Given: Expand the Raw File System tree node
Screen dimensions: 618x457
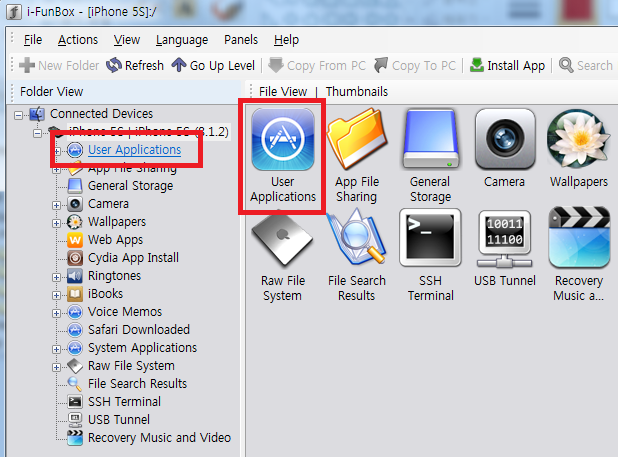Looking at the screenshot, I should pos(56,367).
